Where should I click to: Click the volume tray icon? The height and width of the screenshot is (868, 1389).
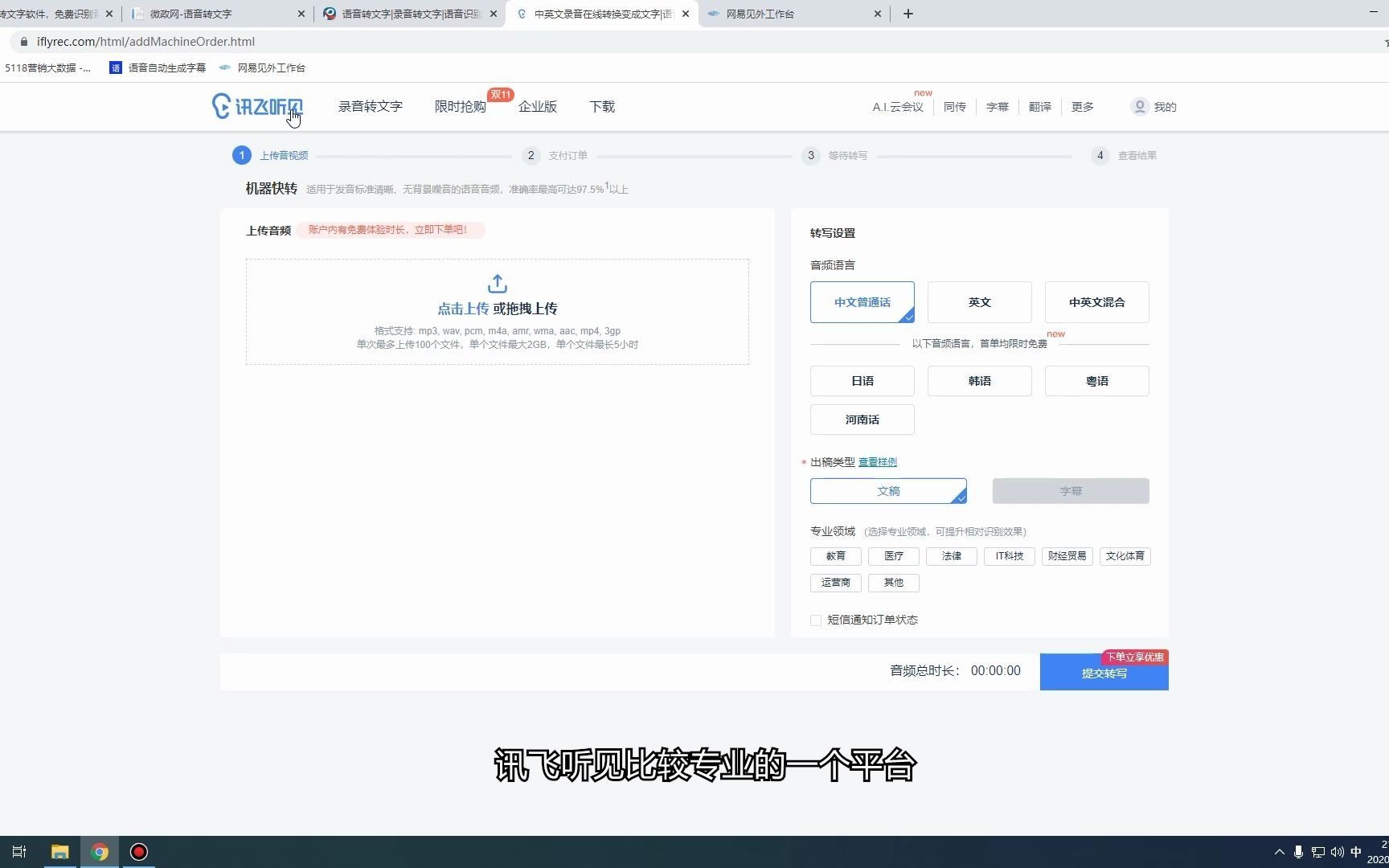point(1338,852)
